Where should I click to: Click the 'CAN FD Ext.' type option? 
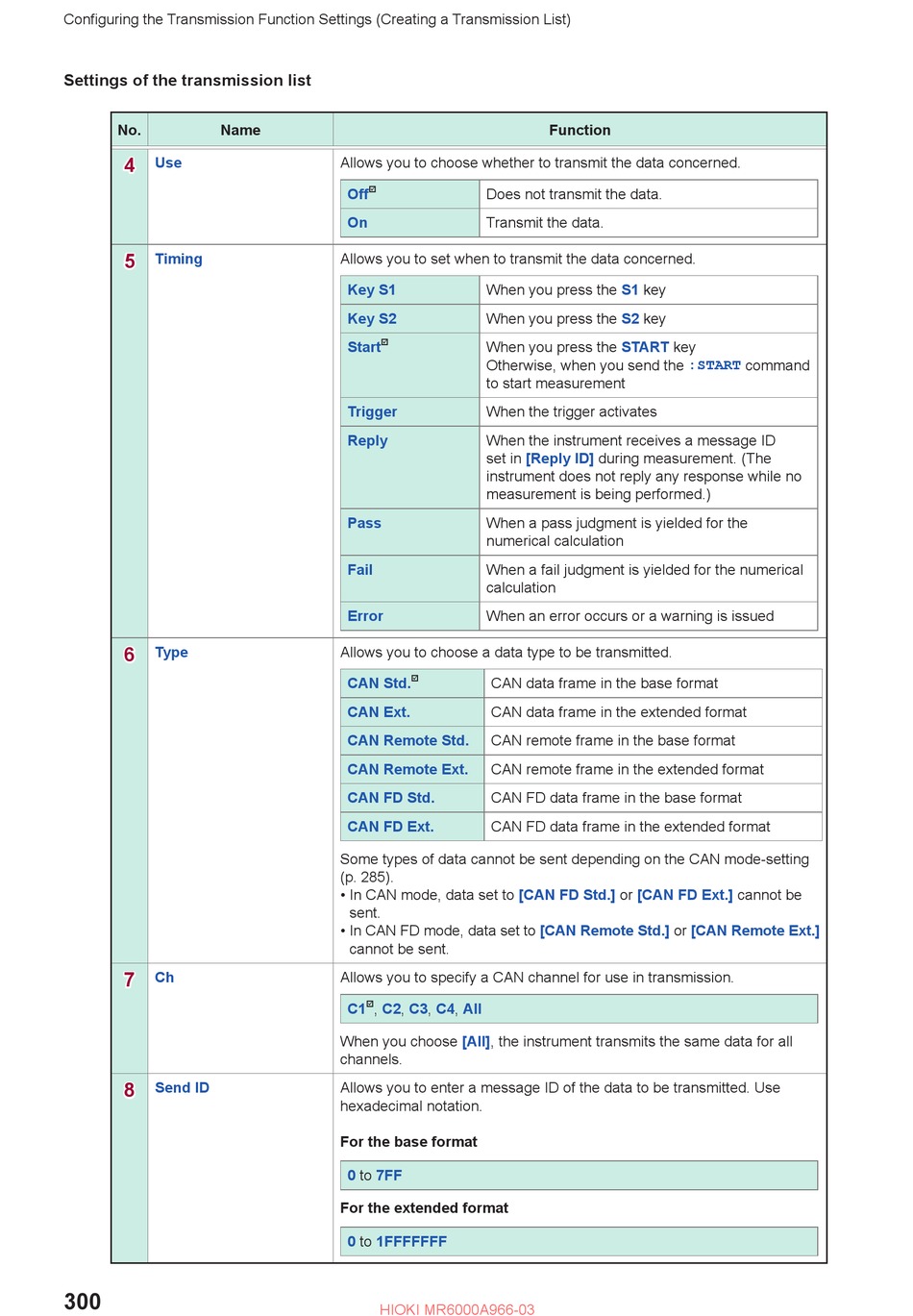[390, 827]
